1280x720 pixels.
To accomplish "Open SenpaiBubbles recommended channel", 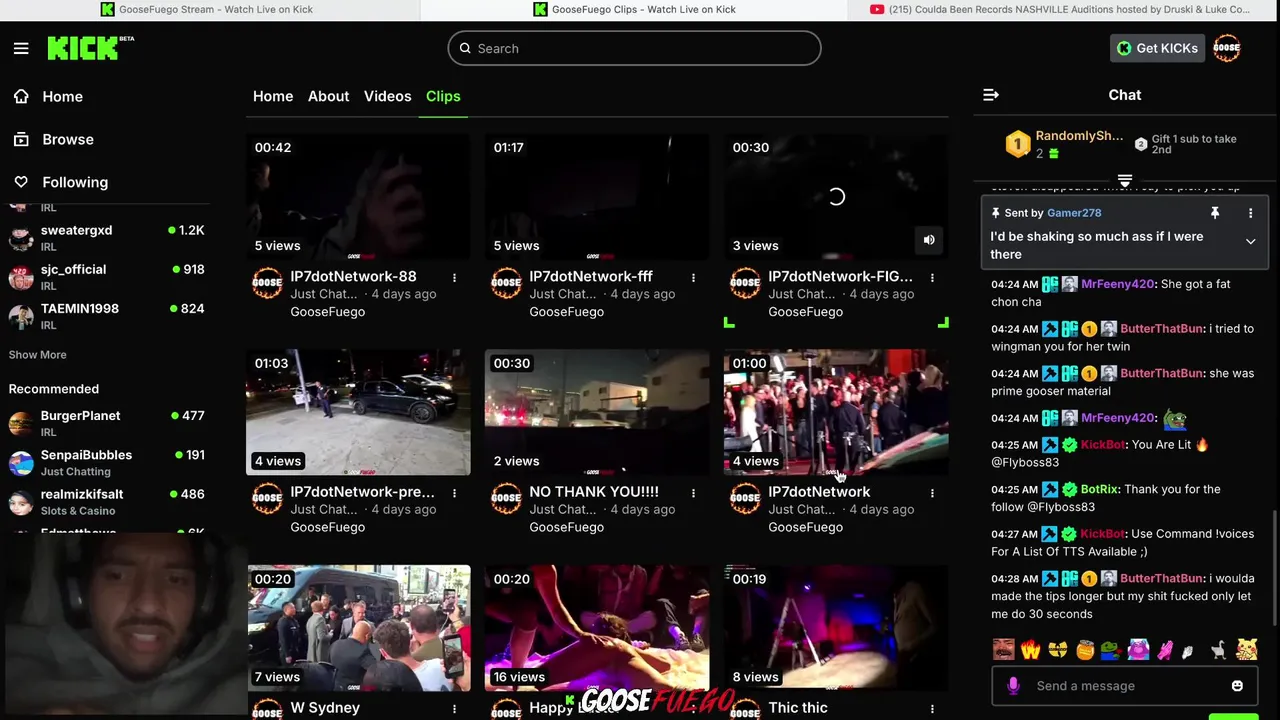I will click(107, 462).
